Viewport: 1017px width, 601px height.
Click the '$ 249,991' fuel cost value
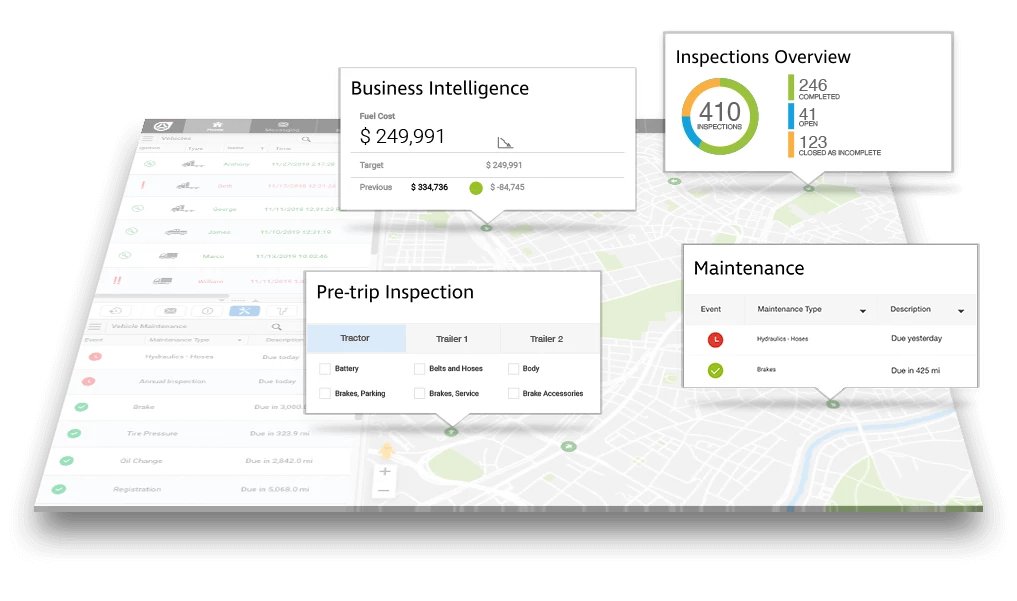[x=402, y=136]
